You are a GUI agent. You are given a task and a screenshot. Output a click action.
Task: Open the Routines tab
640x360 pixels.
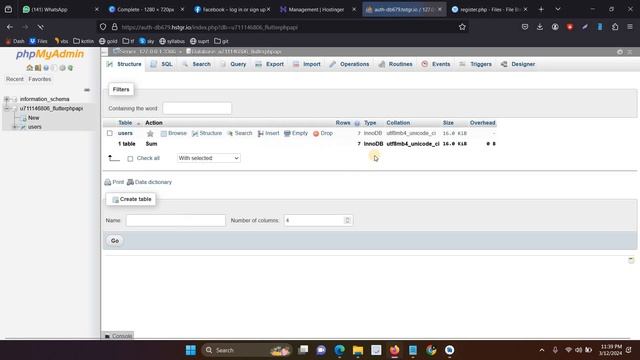tap(396, 64)
